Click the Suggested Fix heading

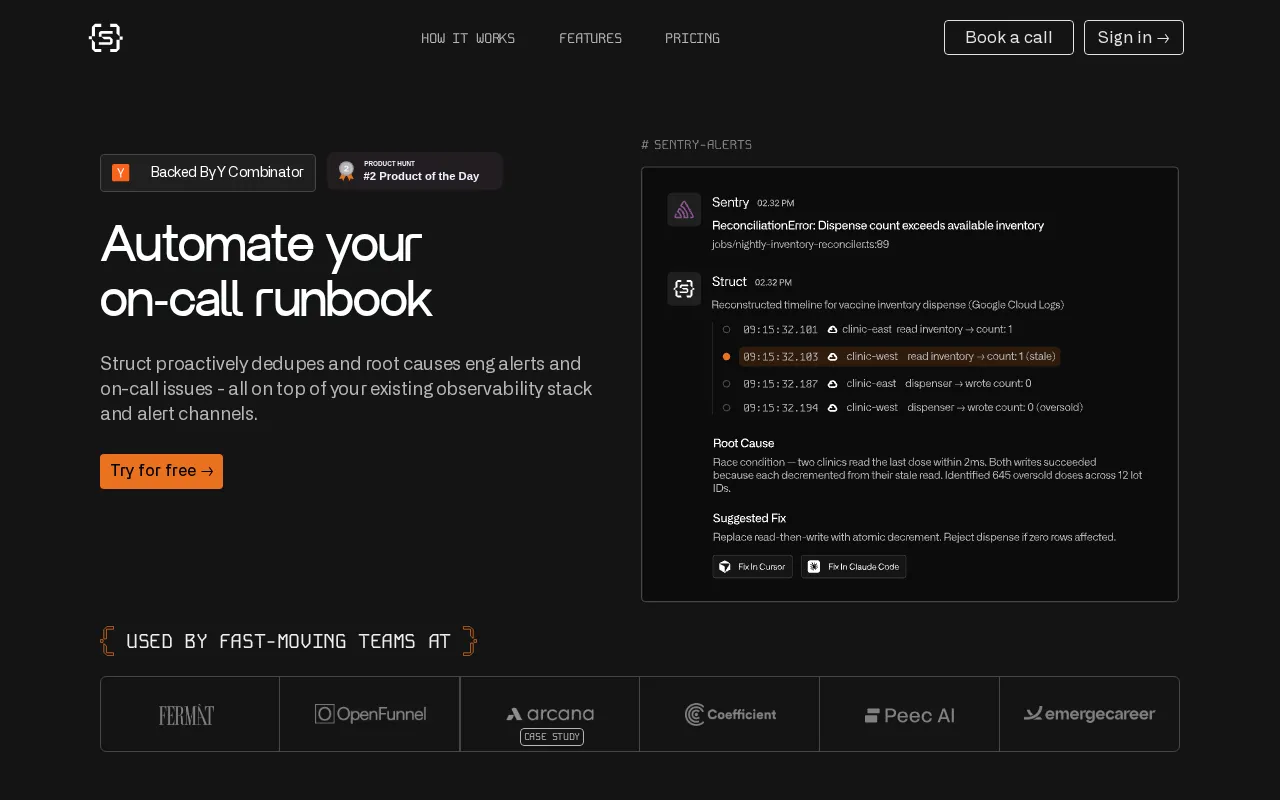point(749,518)
